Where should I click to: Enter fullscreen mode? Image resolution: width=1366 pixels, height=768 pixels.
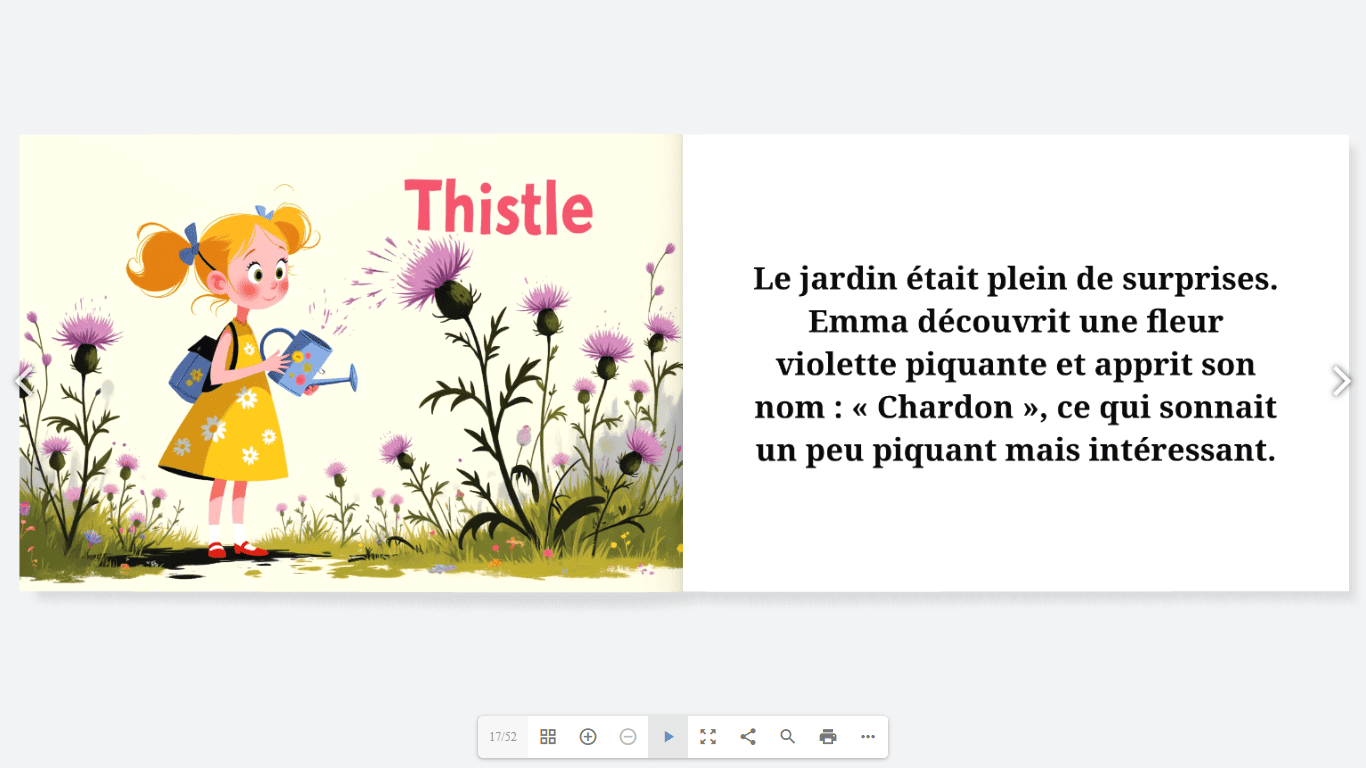[x=708, y=737]
